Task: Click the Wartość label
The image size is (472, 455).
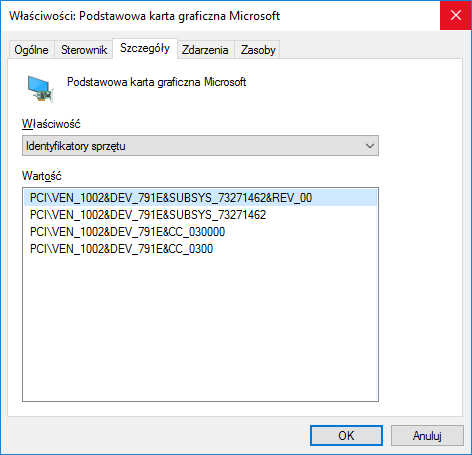Action: click(x=42, y=176)
